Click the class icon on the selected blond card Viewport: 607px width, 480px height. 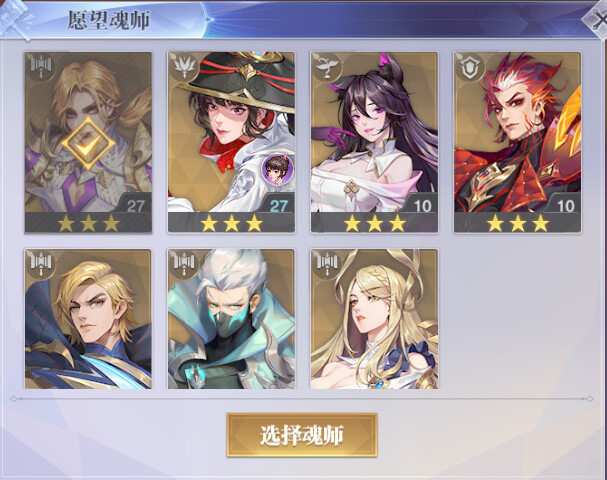[x=41, y=68]
